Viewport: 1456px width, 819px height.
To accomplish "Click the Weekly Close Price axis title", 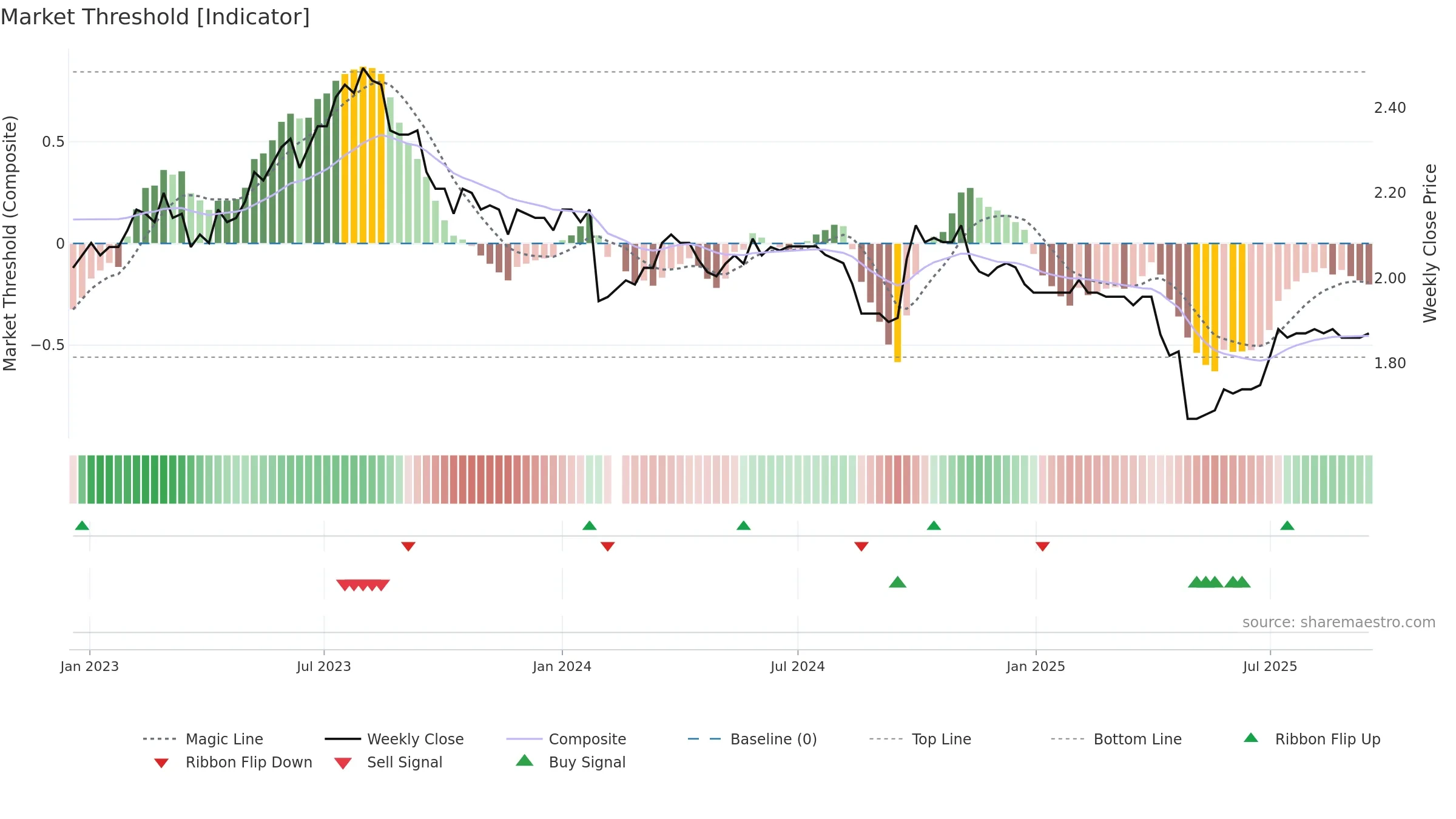I will click(1430, 243).
